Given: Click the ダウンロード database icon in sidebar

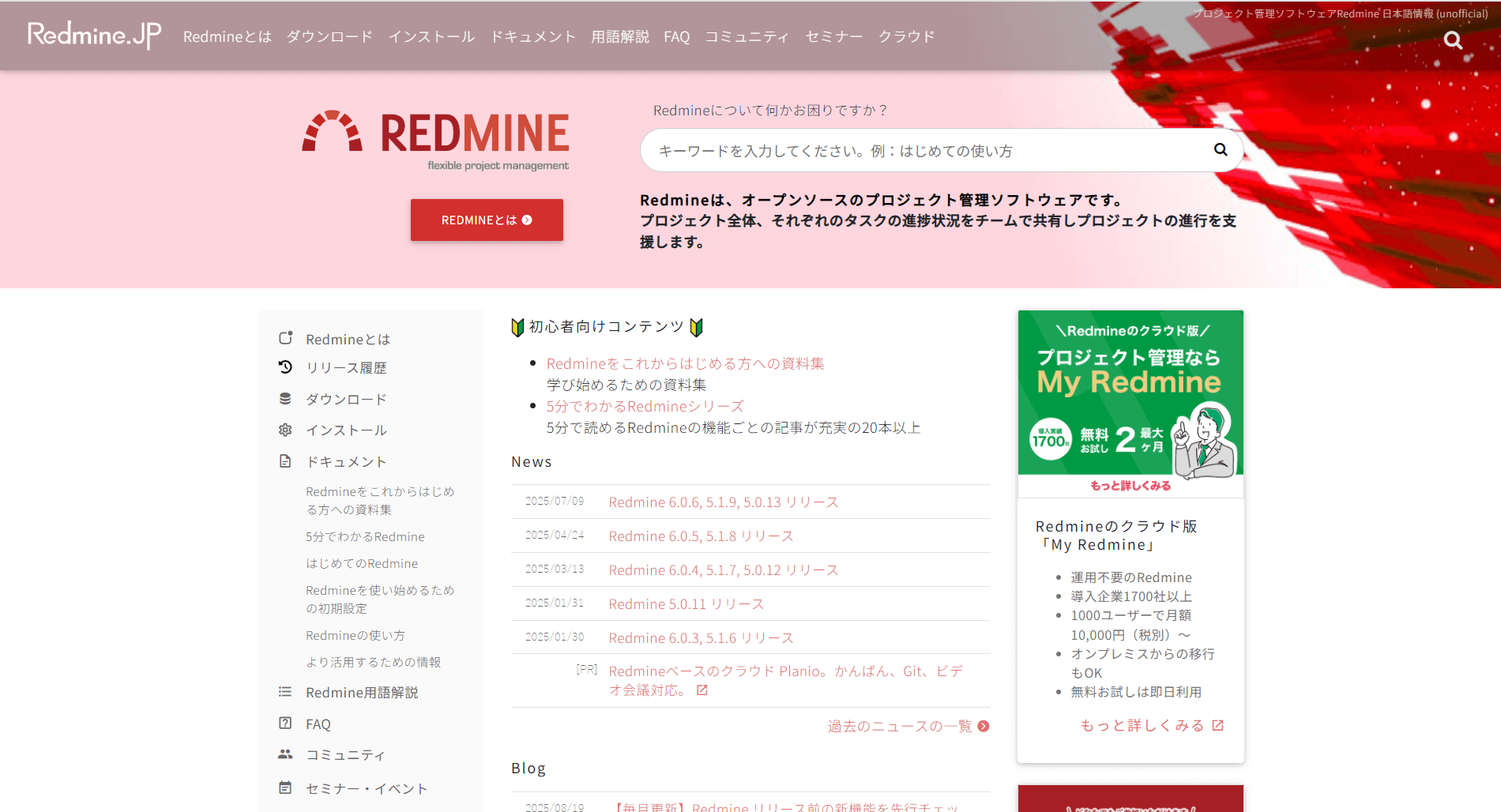Looking at the screenshot, I should click(285, 399).
